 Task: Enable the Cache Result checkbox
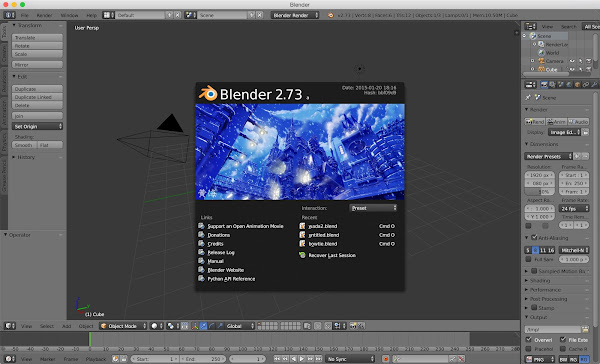pyautogui.click(x=563, y=349)
